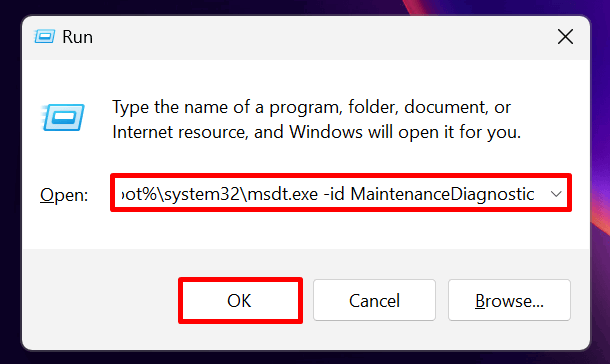Click the "Internet resource, and Windows" description line
Screen dimensions: 610x364
tap(316, 132)
